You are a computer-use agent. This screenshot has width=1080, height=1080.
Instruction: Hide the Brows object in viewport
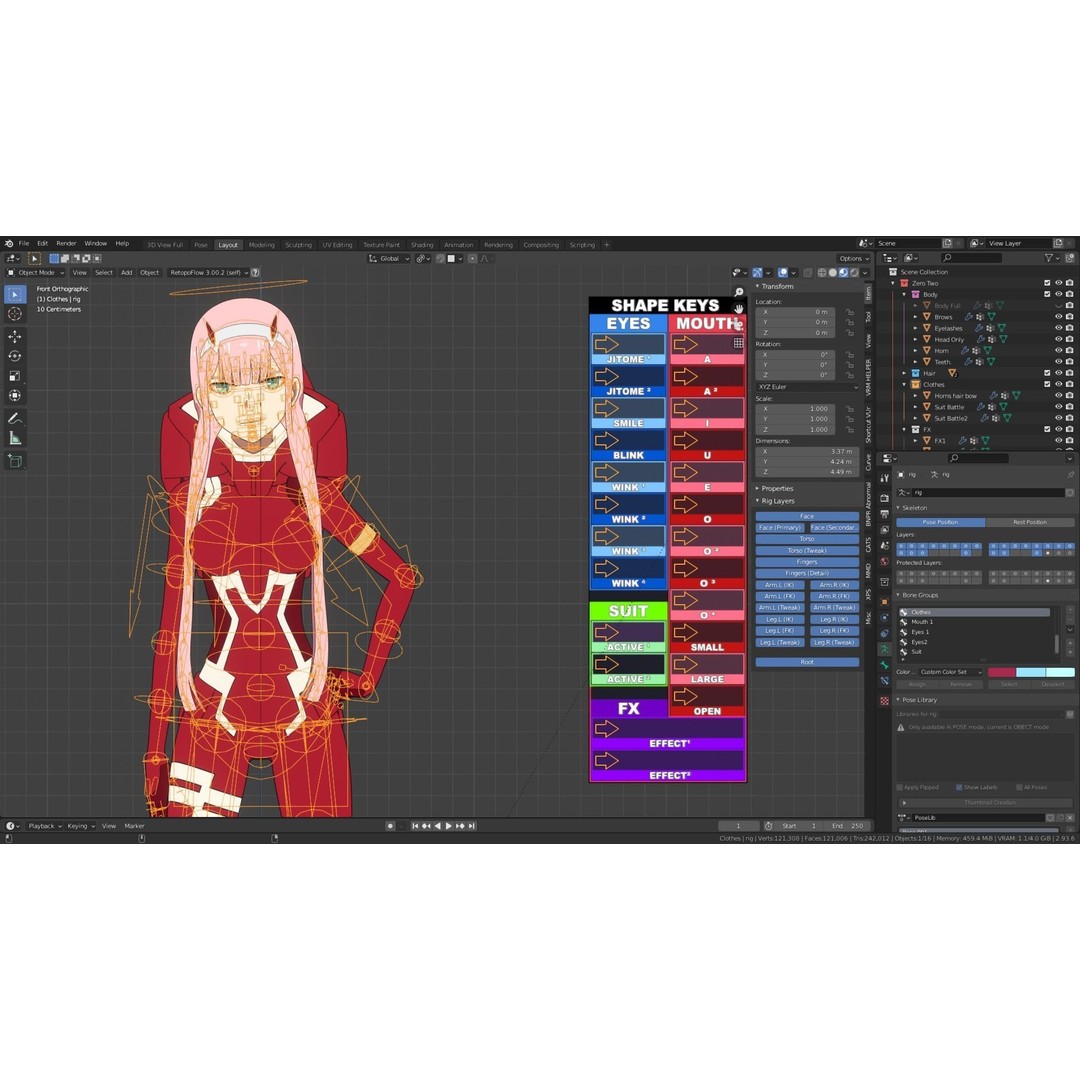1059,317
